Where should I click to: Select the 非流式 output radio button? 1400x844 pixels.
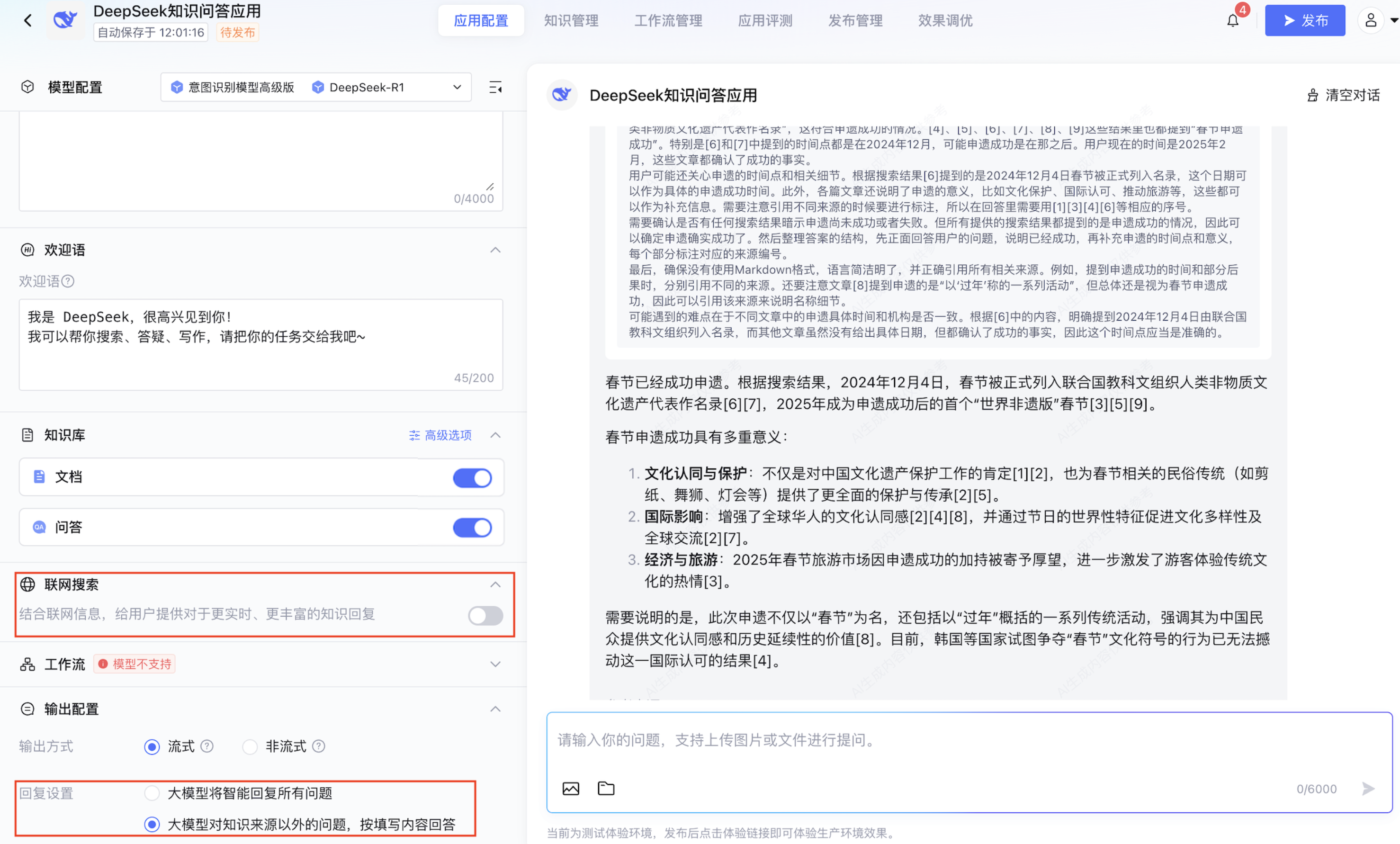pyautogui.click(x=250, y=746)
